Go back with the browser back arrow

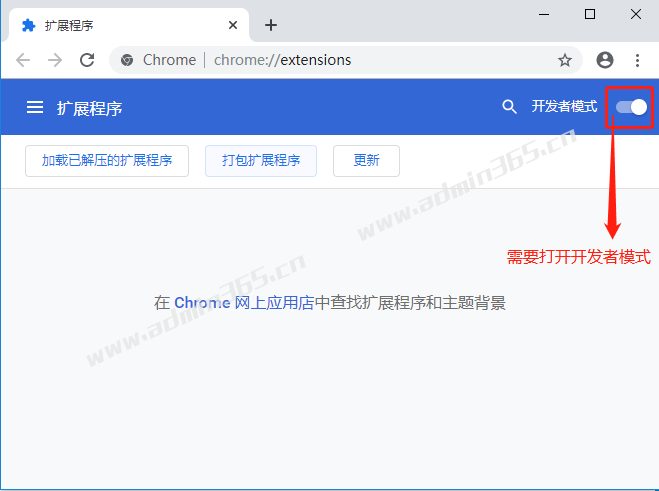click(23, 60)
